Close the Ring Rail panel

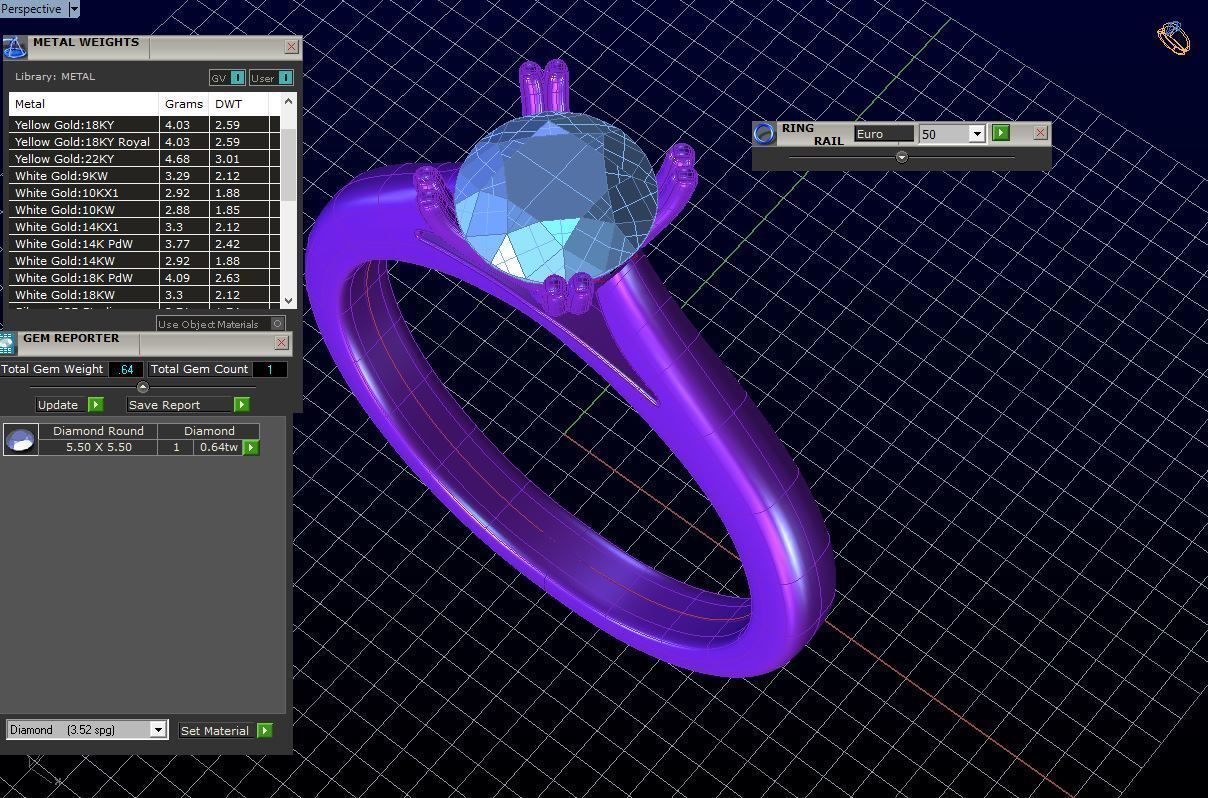click(1040, 132)
